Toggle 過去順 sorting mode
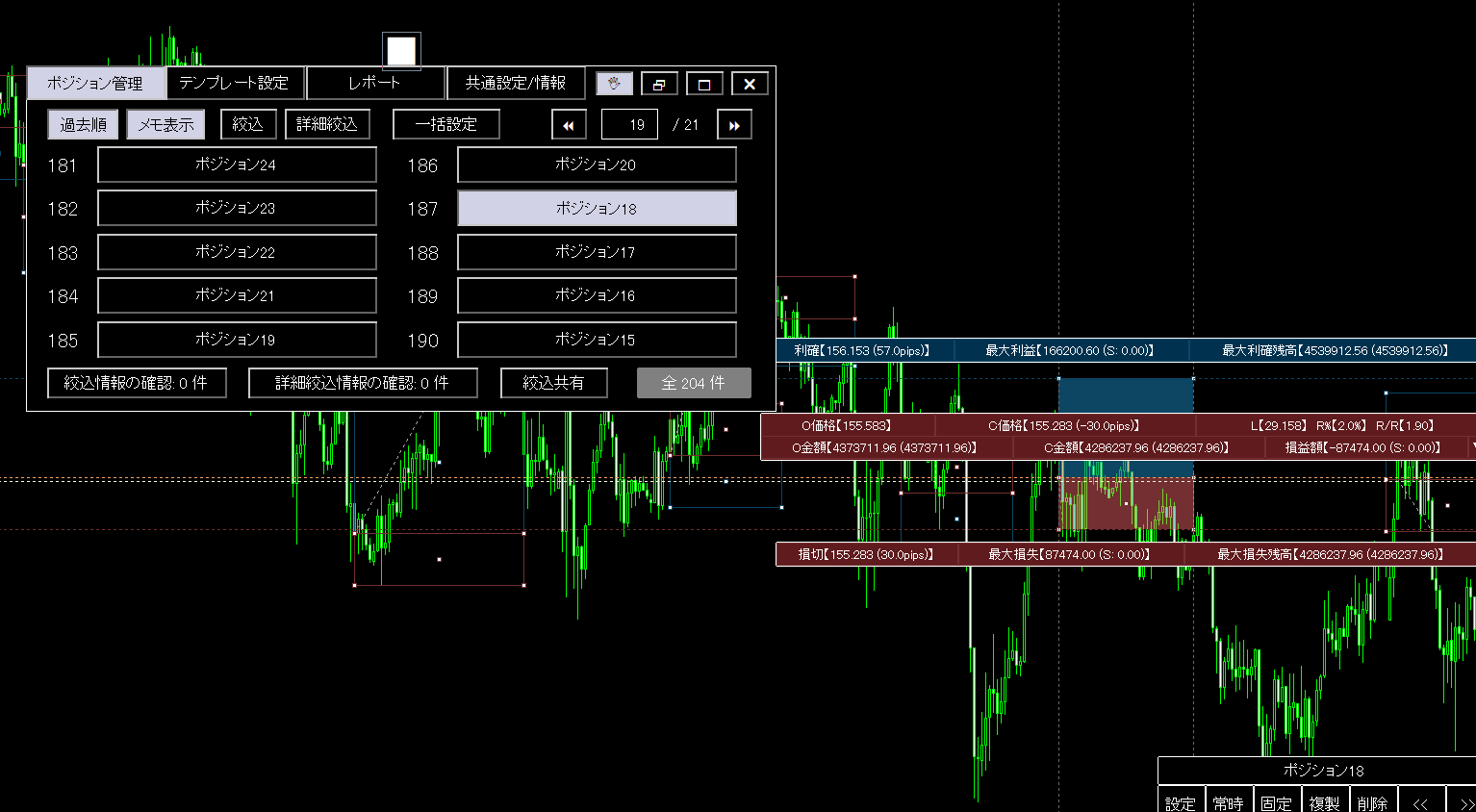Image resolution: width=1476 pixels, height=812 pixels. click(x=82, y=124)
